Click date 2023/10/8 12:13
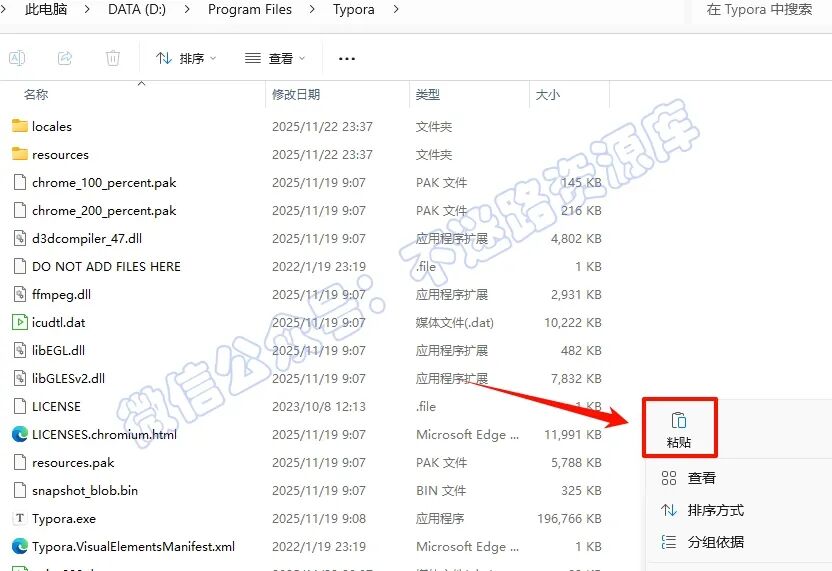Screen dimensions: 832x571 [x=319, y=406]
